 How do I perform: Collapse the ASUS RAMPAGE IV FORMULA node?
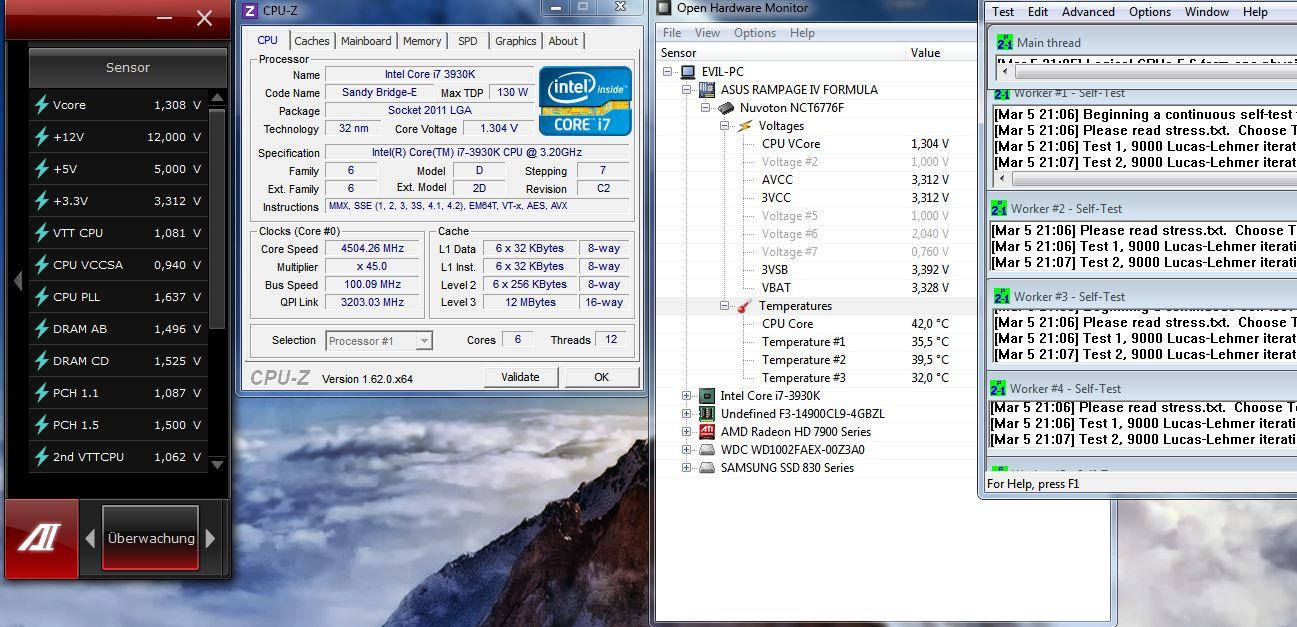point(687,90)
